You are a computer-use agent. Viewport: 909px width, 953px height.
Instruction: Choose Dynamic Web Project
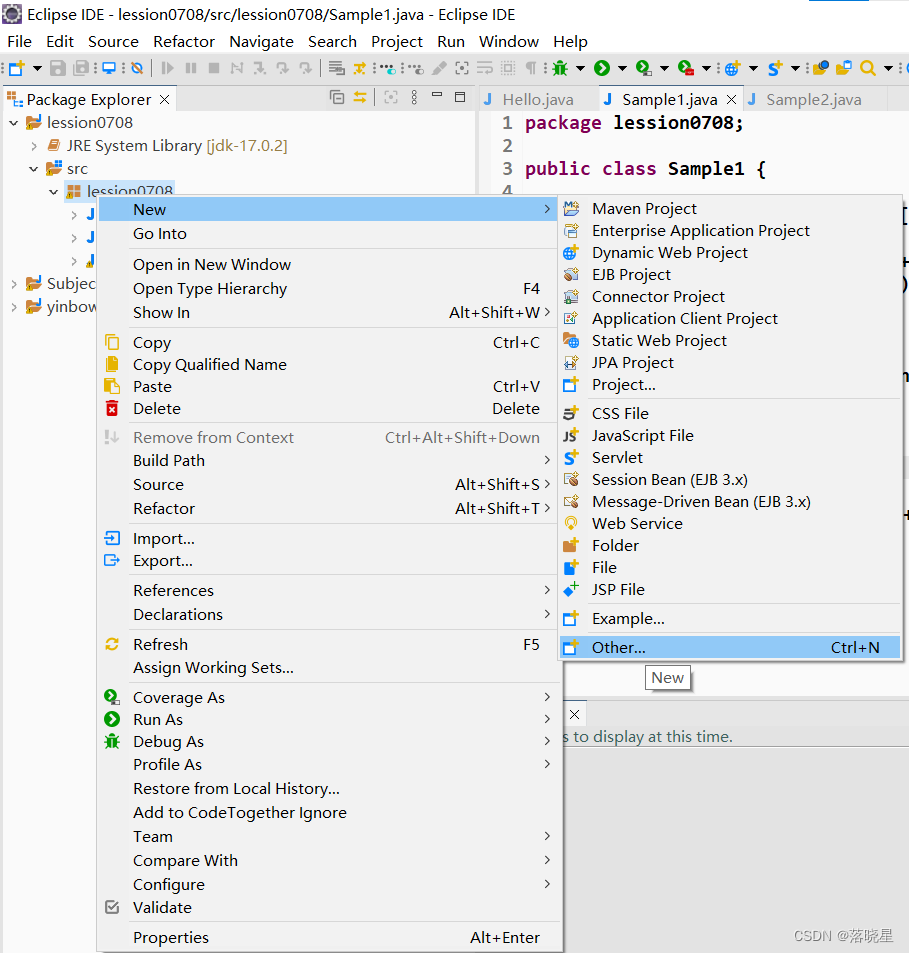pos(729,253)
